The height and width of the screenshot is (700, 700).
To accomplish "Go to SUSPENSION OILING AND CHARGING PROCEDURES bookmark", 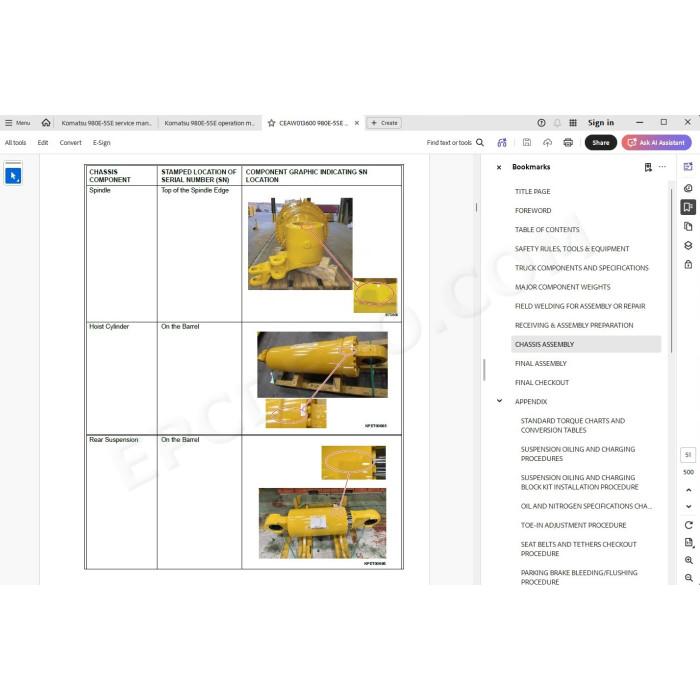I will click(x=577, y=454).
